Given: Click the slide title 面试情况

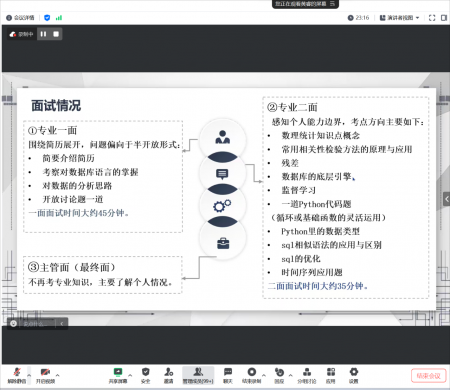Looking at the screenshot, I should 56,105.
